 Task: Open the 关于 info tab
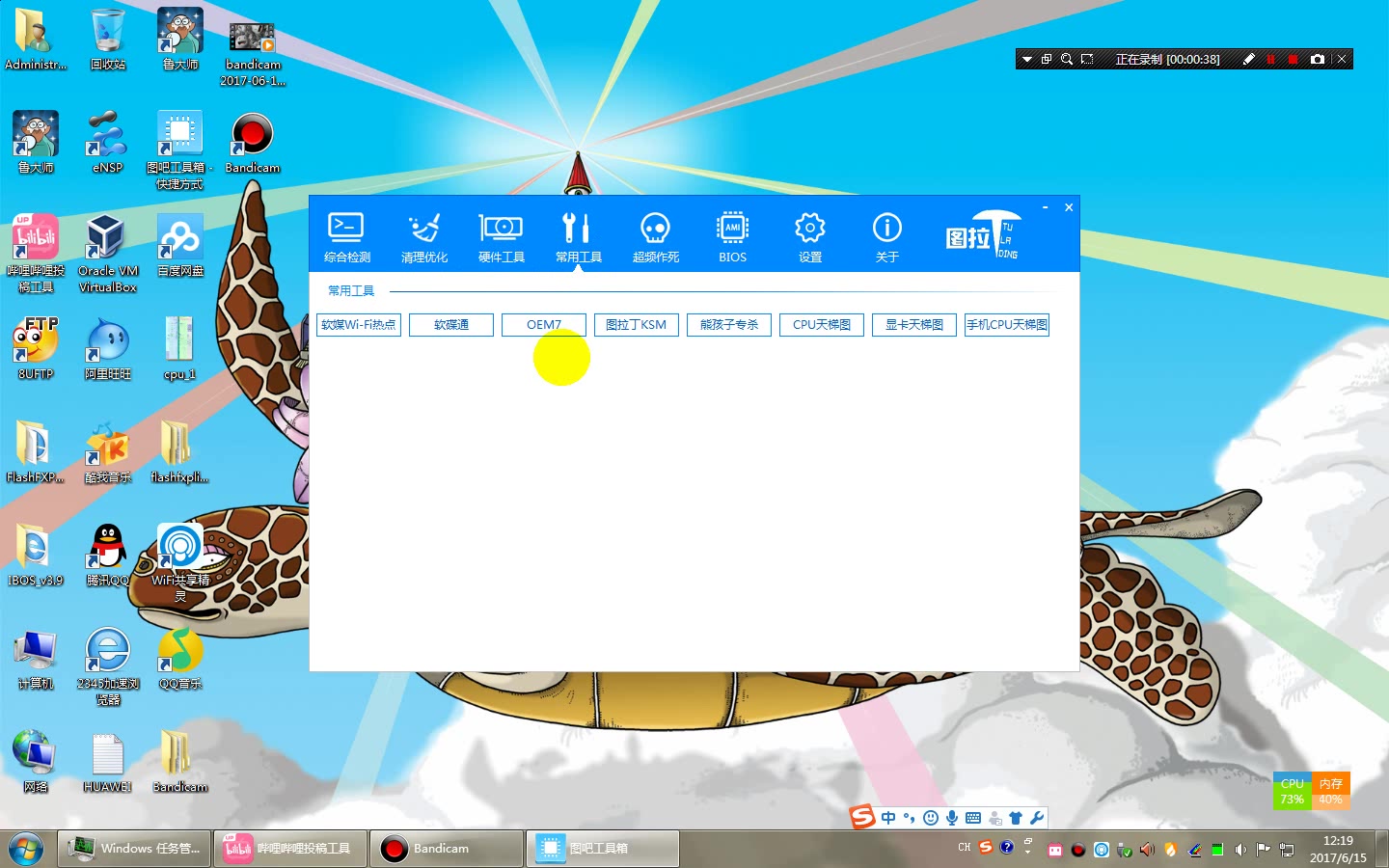887,237
